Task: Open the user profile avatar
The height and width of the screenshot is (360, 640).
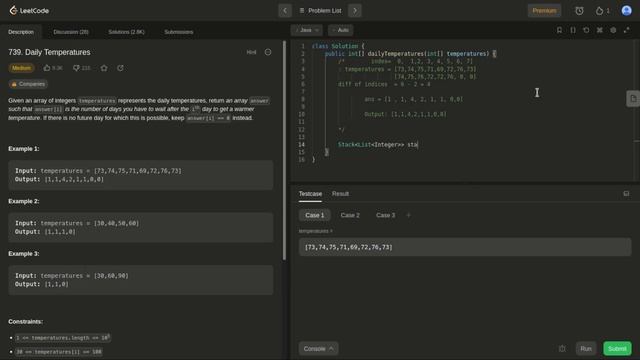Action: pos(627,11)
